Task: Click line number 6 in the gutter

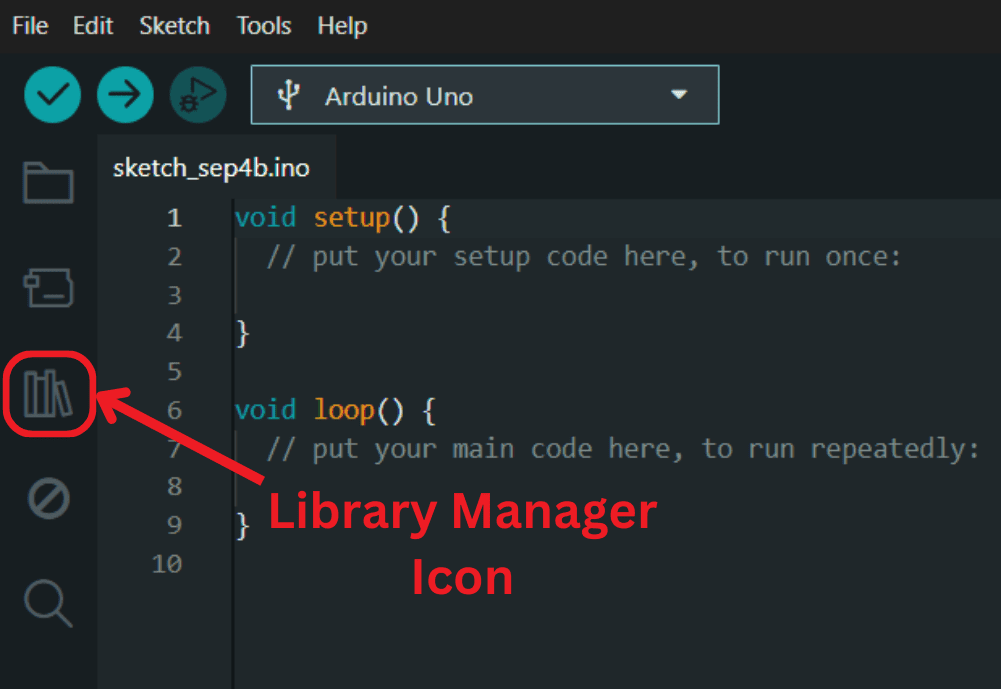Action: tap(174, 410)
